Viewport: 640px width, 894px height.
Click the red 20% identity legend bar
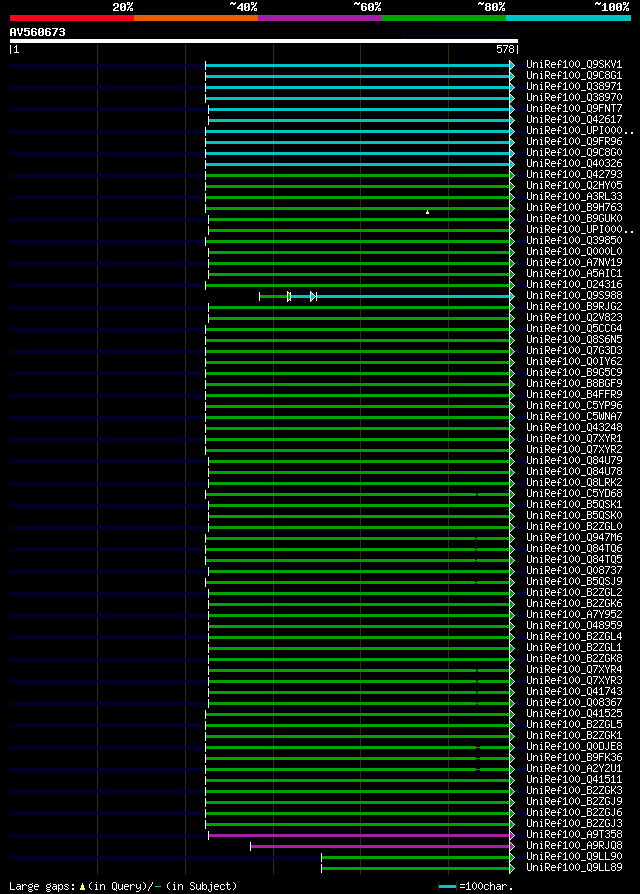[x=72, y=18]
